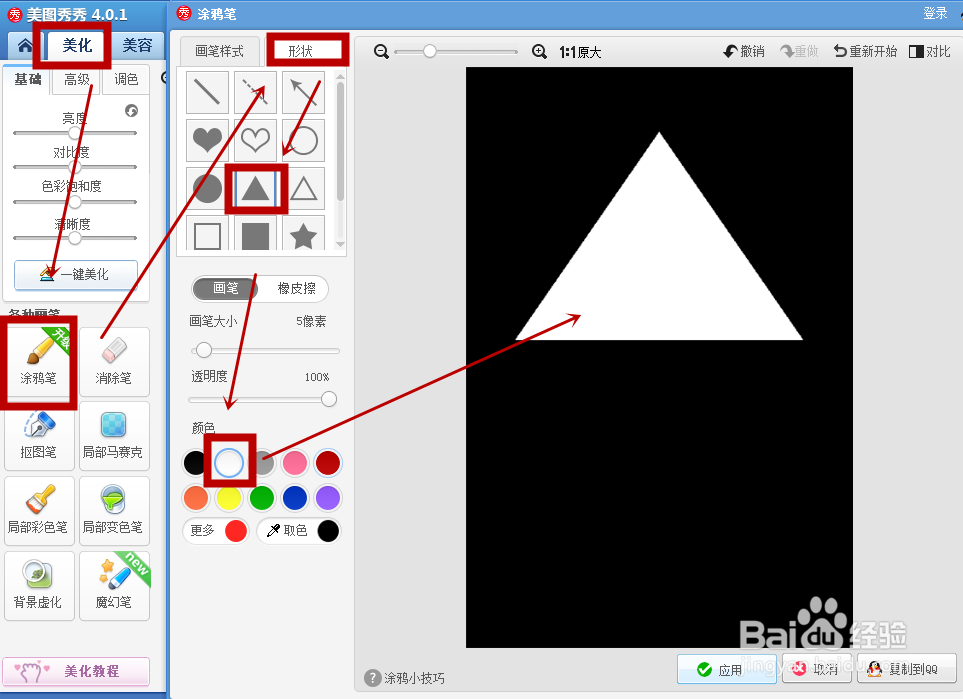Click the 一键美化 button
This screenshot has width=963, height=699.
tap(76, 275)
